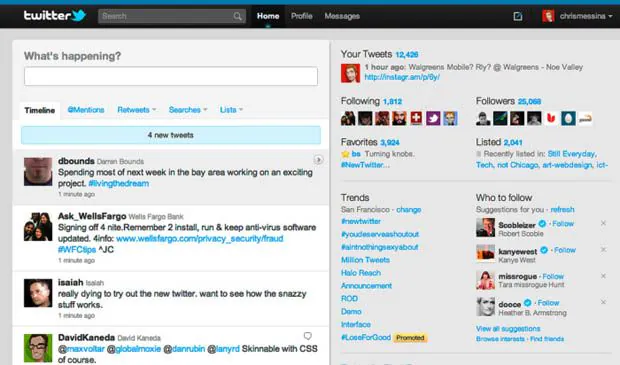Screen dimensions: 620x365
Task: Click the Promoted badge next to #LoseForGood
Action: 410,338
